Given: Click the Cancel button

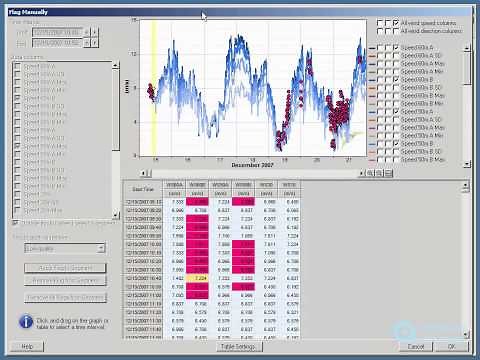Looking at the screenshot, I should [416, 346].
